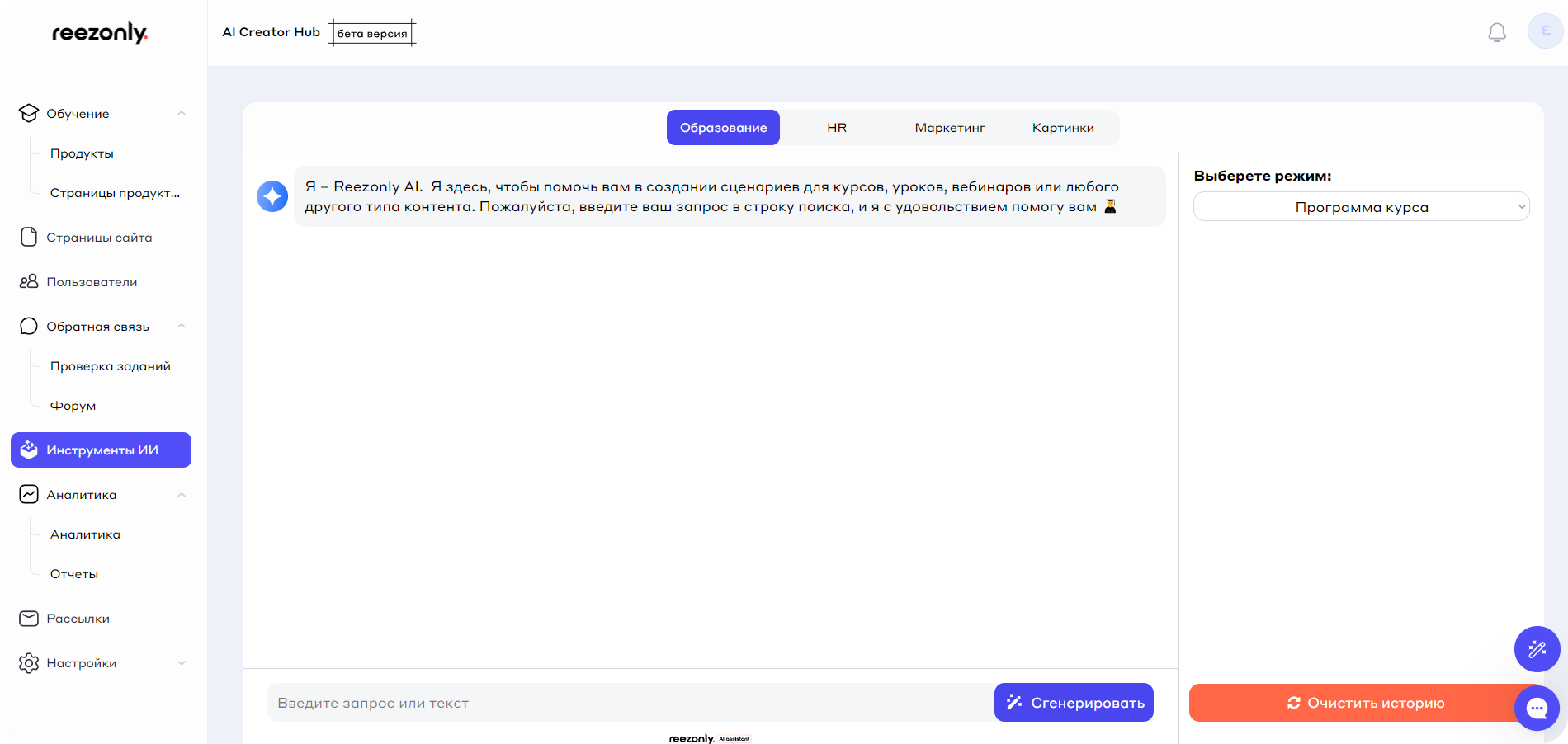
Task: Select the Картинки tab
Action: 1063,128
